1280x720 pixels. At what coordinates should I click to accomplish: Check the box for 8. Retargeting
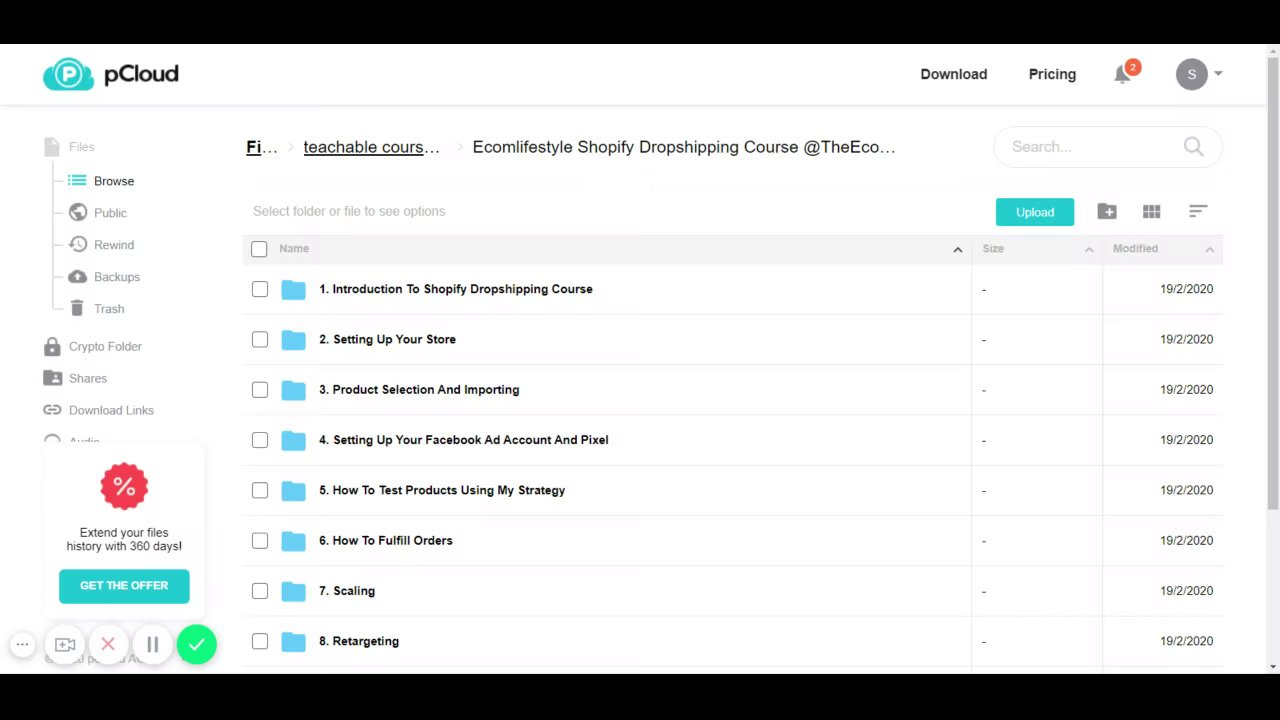tap(260, 641)
